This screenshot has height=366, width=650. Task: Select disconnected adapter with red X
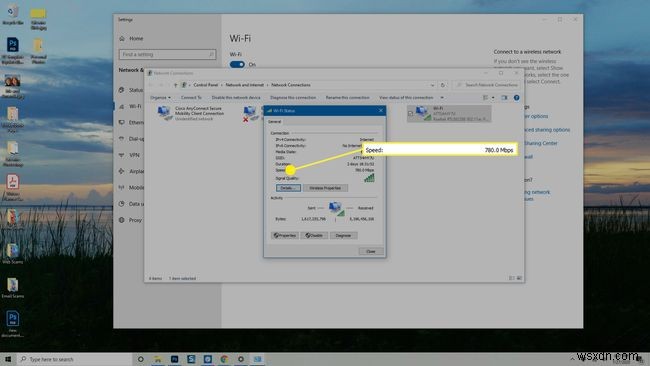click(250, 113)
